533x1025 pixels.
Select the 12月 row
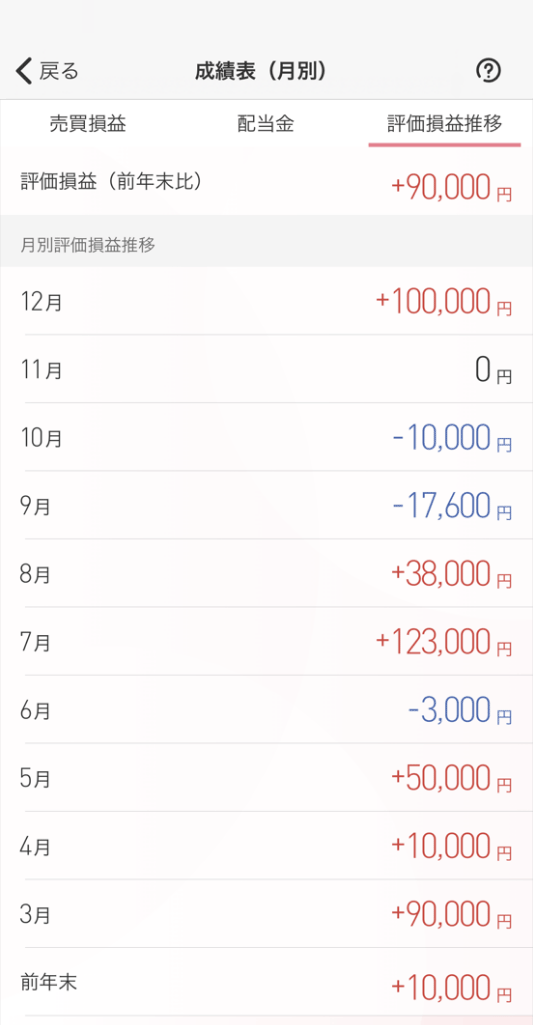coord(266,301)
